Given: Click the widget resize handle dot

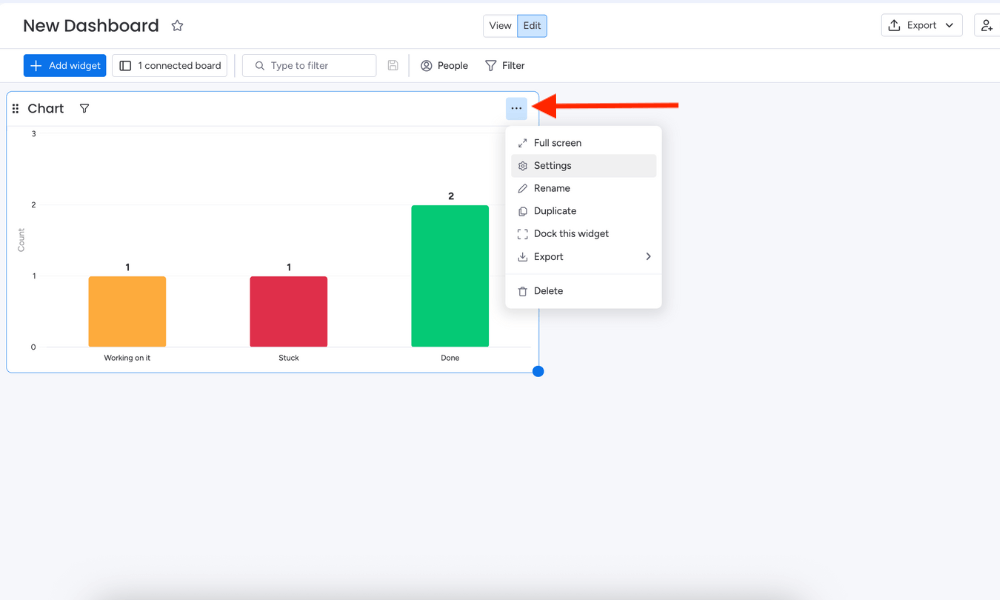Looking at the screenshot, I should 538,371.
